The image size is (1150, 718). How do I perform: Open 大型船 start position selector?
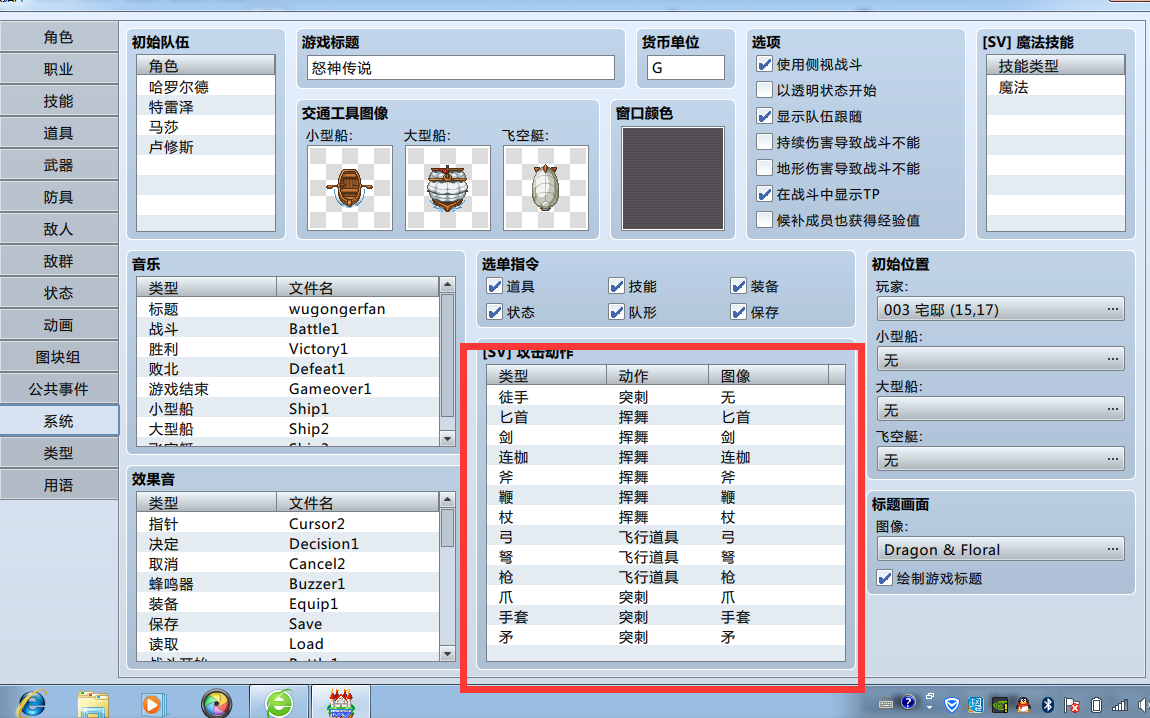tap(1000, 409)
